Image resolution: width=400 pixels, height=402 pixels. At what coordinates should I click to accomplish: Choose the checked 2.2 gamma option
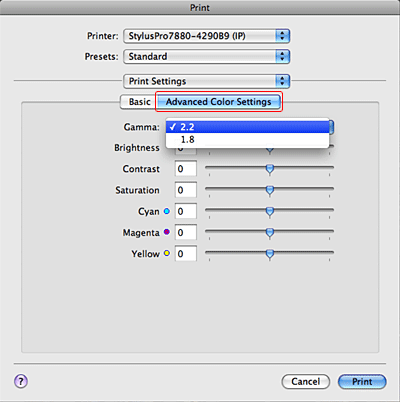click(x=247, y=127)
